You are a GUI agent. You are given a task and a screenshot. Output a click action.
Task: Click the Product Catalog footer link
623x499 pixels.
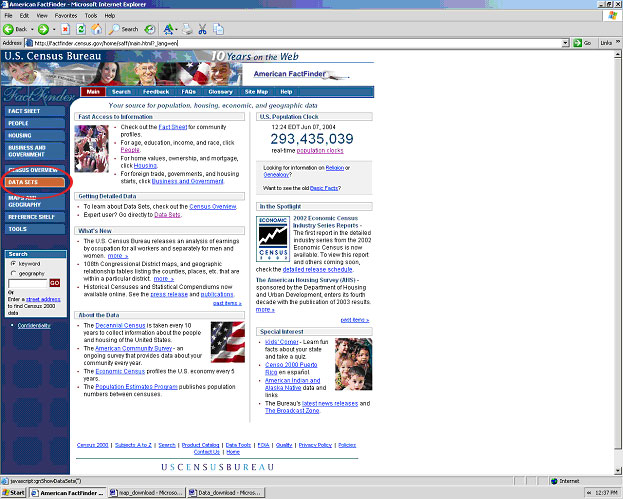pos(201,445)
